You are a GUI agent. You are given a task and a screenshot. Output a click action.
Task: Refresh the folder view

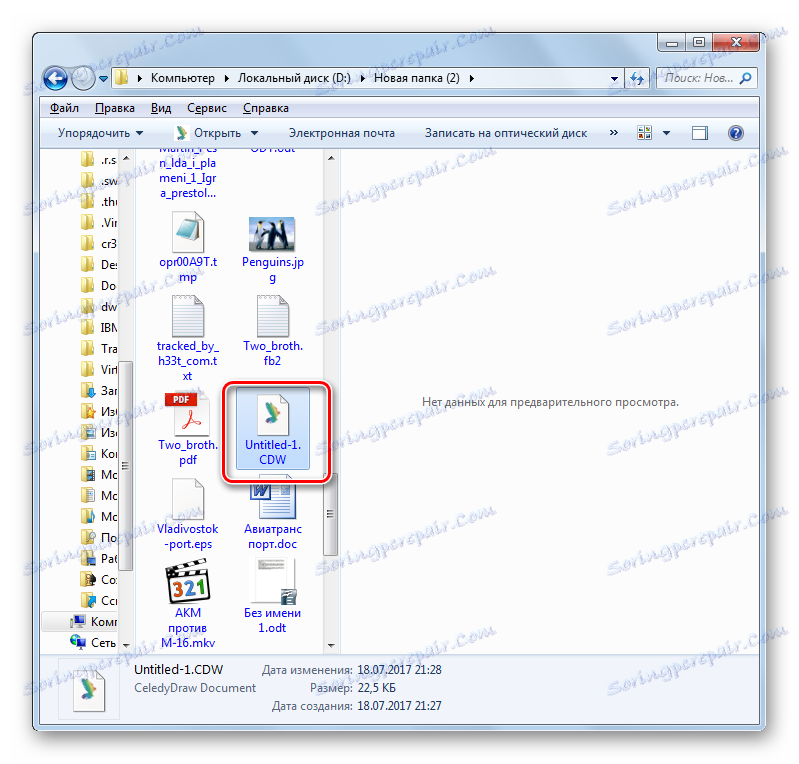tap(636, 78)
